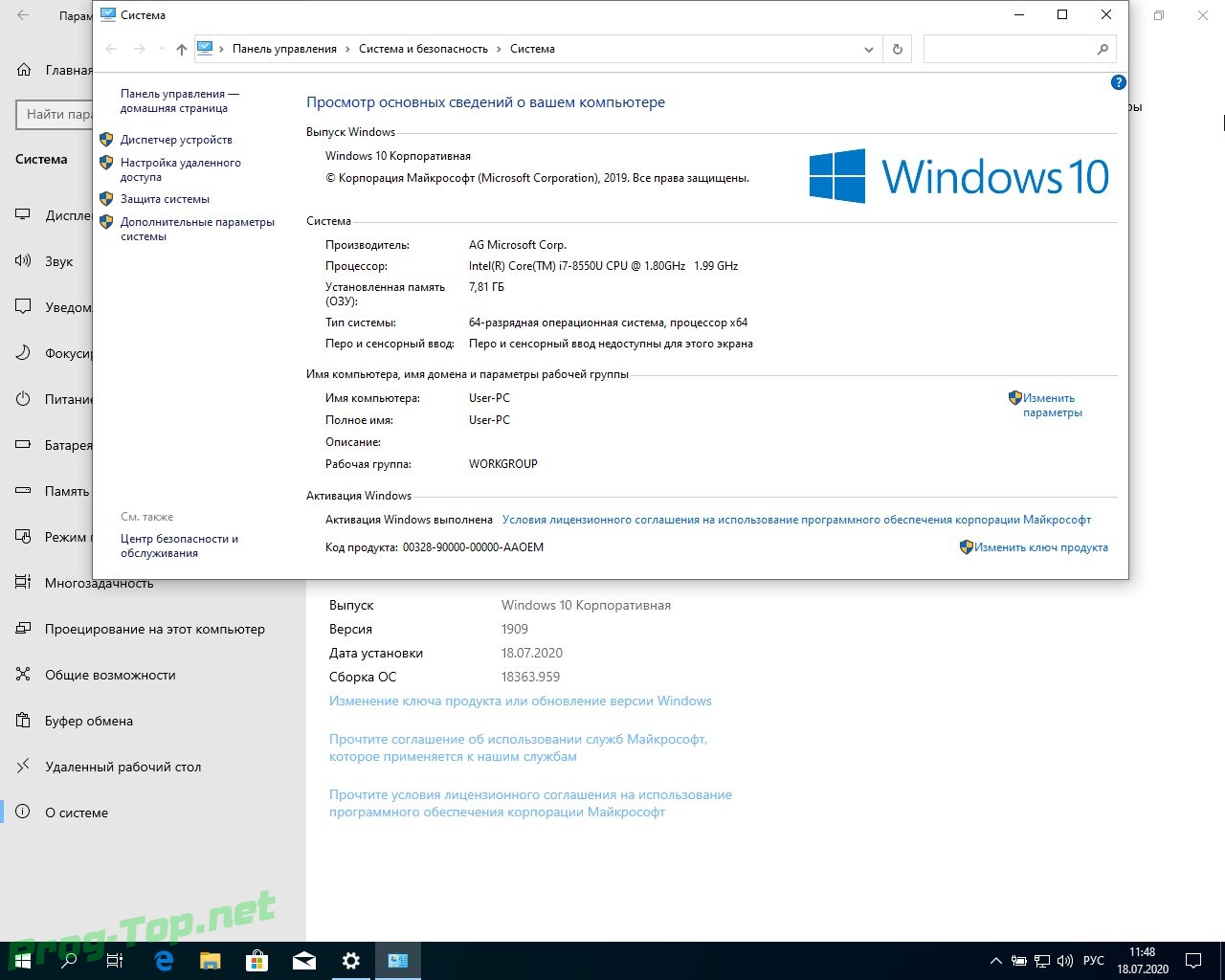Select Проецирование на этот компьютер

(153, 629)
